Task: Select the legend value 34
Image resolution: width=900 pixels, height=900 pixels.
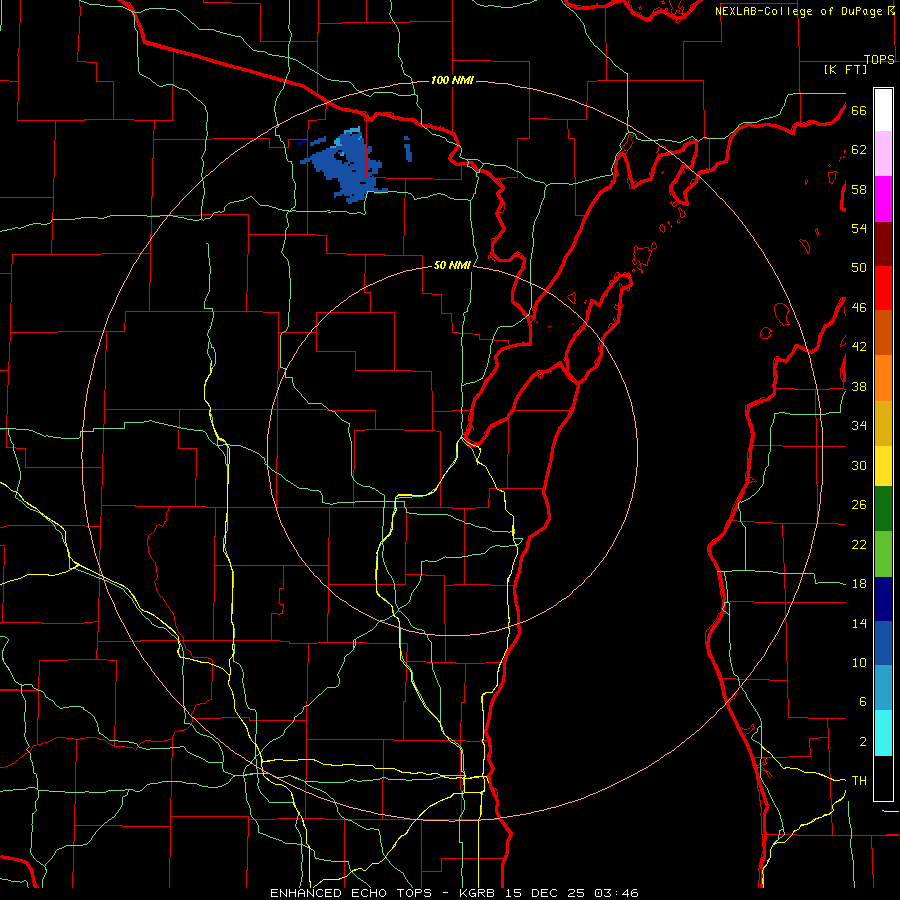Action: [859, 426]
